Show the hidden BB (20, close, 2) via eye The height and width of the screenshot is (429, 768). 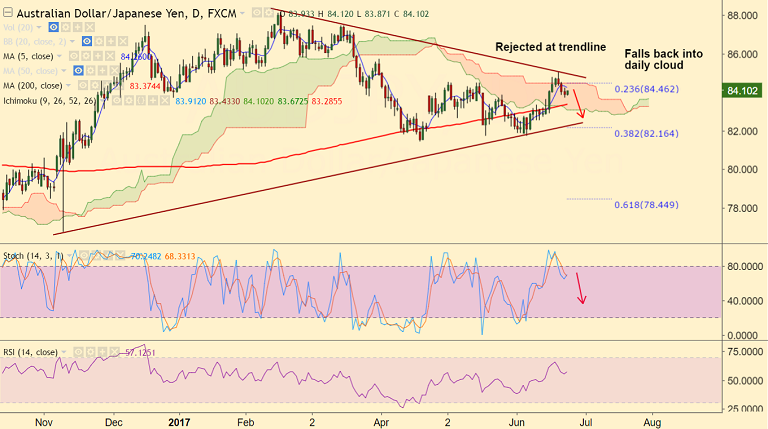tap(87, 42)
